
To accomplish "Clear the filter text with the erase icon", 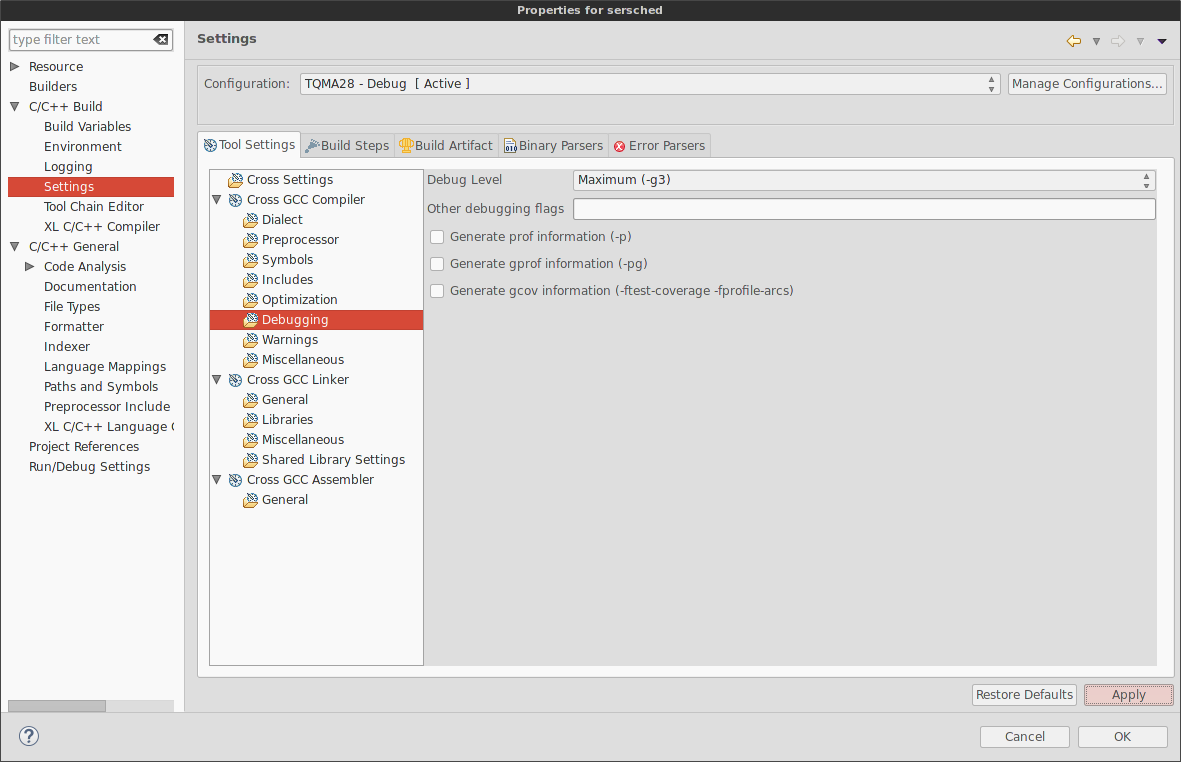I will (x=161, y=39).
